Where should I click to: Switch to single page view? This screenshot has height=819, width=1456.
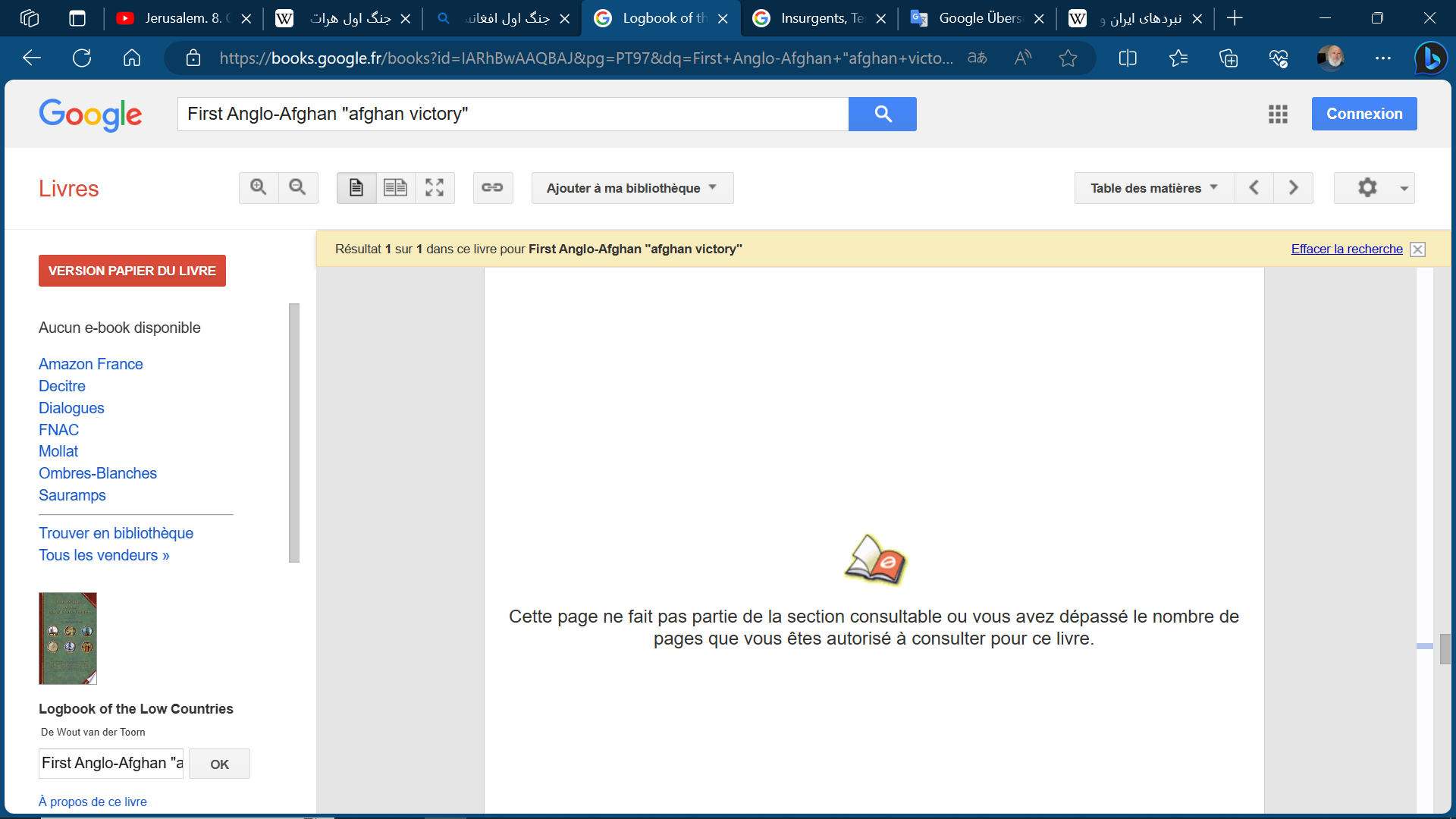[356, 187]
